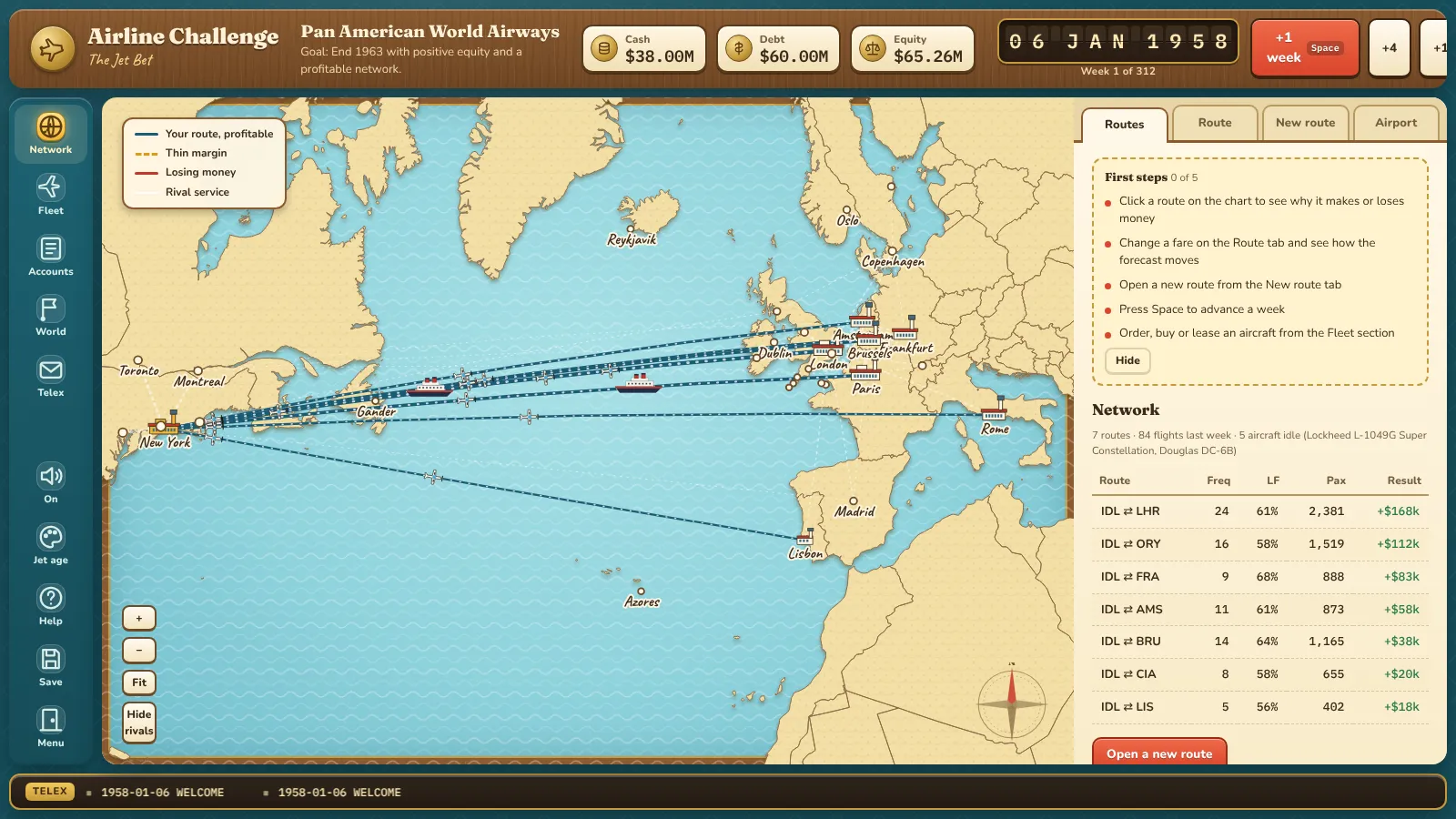The height and width of the screenshot is (819, 1456).
Task: Click the date display 06 JAN 1958
Action: click(1118, 42)
